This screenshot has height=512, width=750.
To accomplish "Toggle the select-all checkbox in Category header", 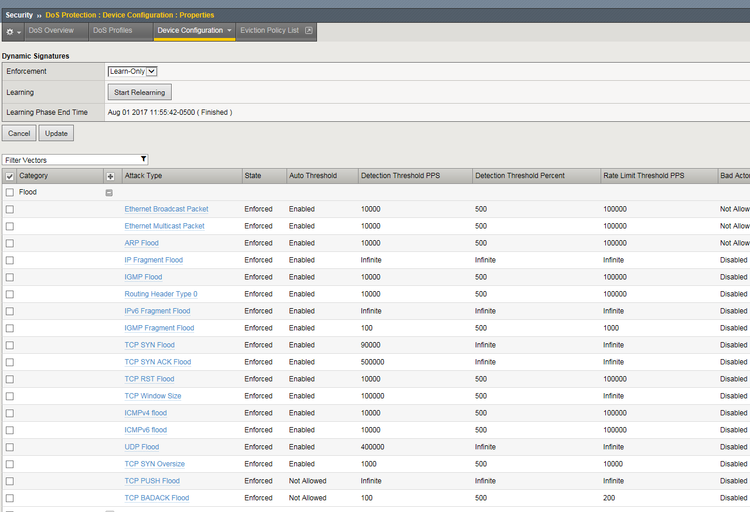I will (x=10, y=176).
